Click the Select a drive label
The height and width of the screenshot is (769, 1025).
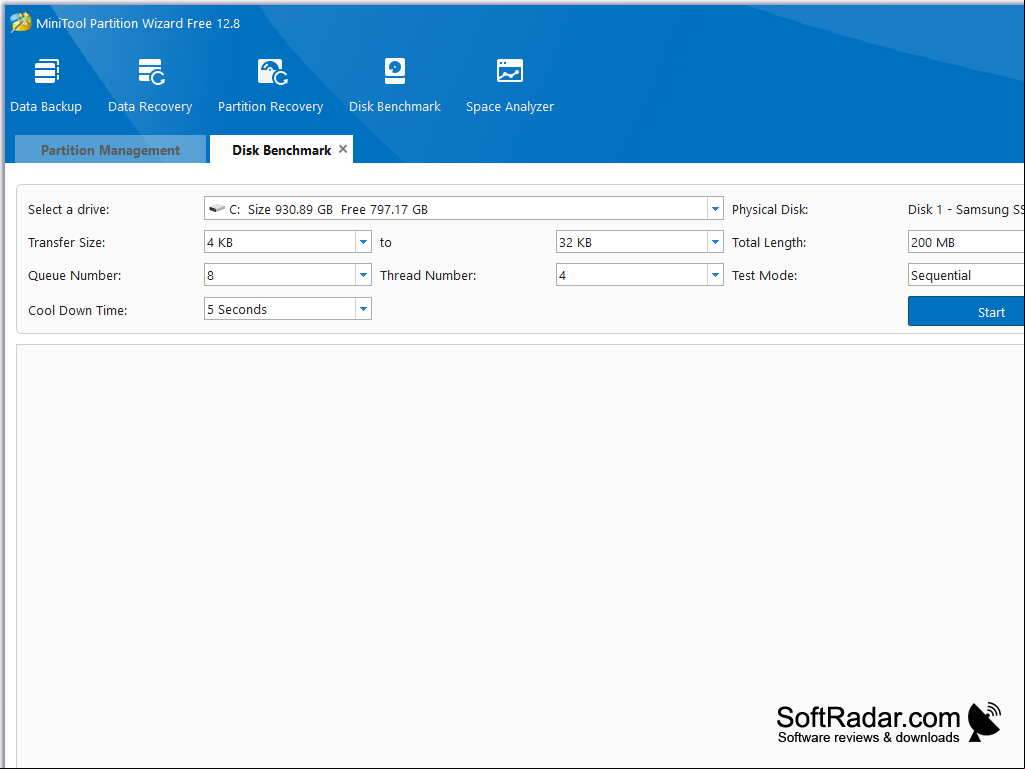(69, 209)
